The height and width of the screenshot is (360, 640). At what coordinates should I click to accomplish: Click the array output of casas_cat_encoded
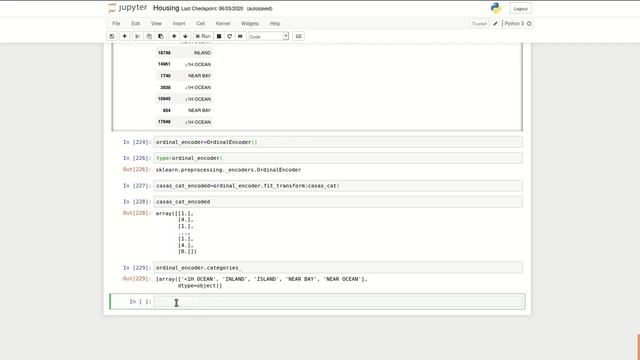tap(176, 233)
